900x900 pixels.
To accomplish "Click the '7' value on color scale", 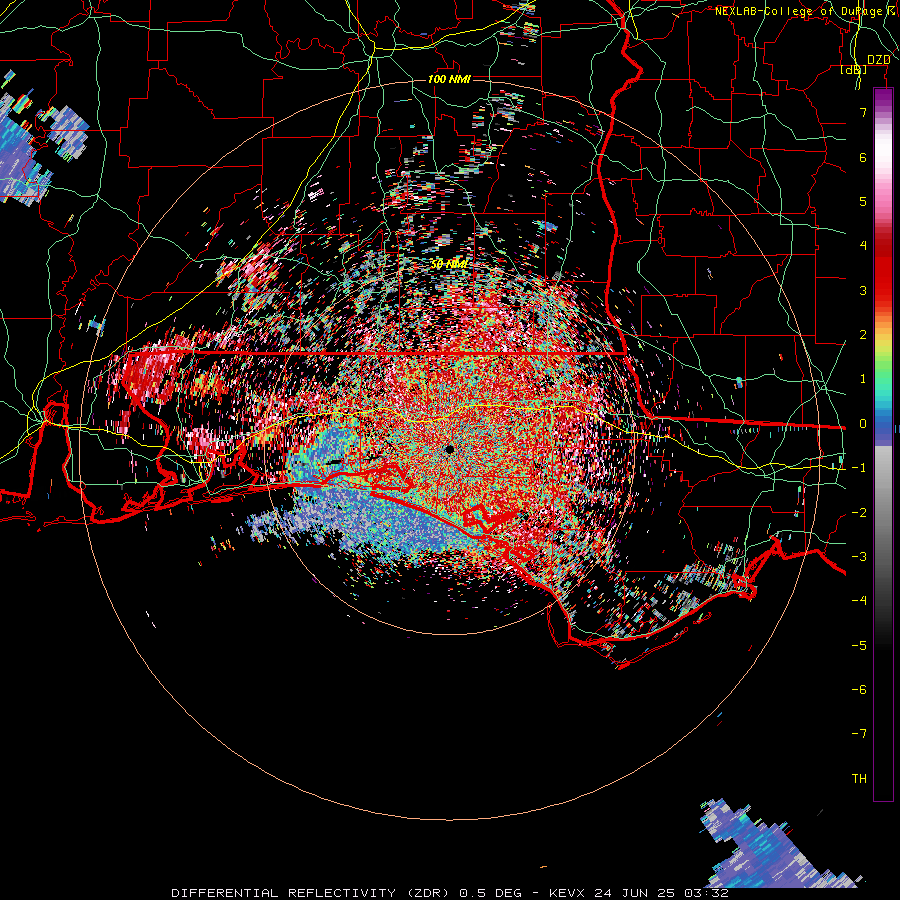I will click(863, 112).
